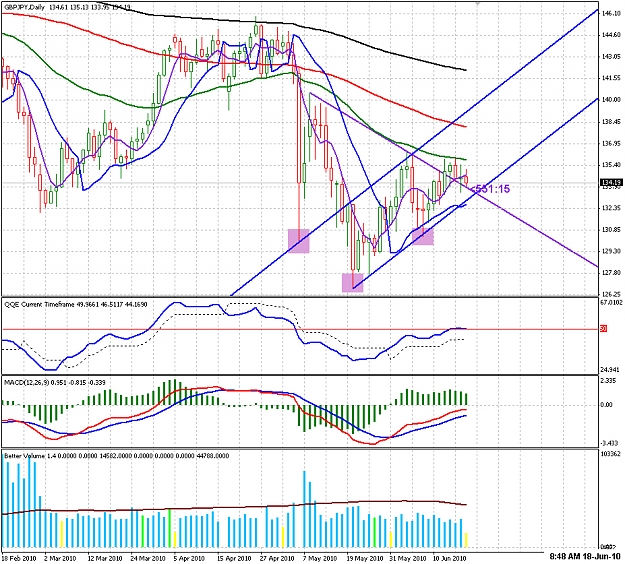The image size is (625, 564).
Task: Click the 0.00 MACD zero level label
Action: 606,405
